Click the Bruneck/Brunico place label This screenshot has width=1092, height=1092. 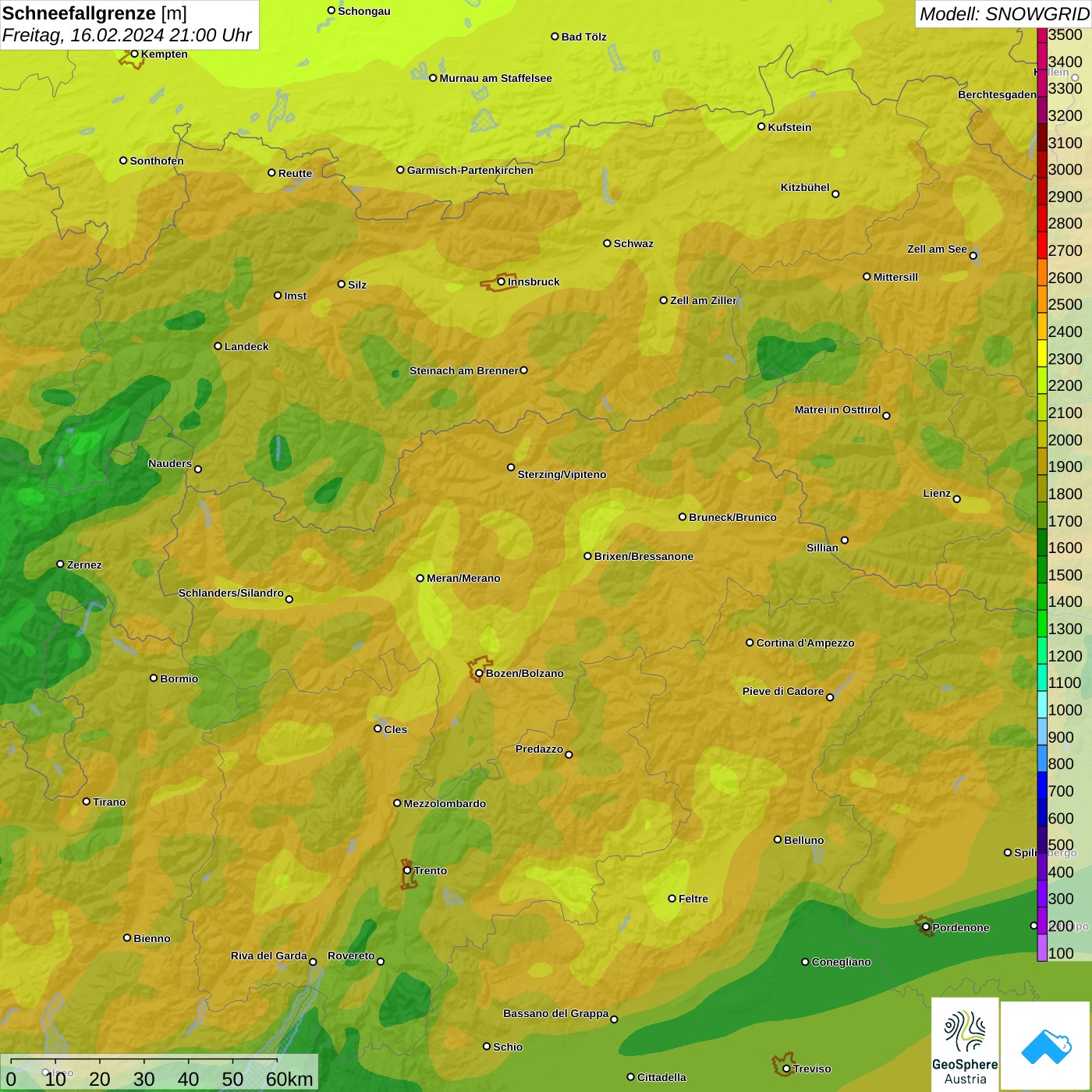click(732, 517)
